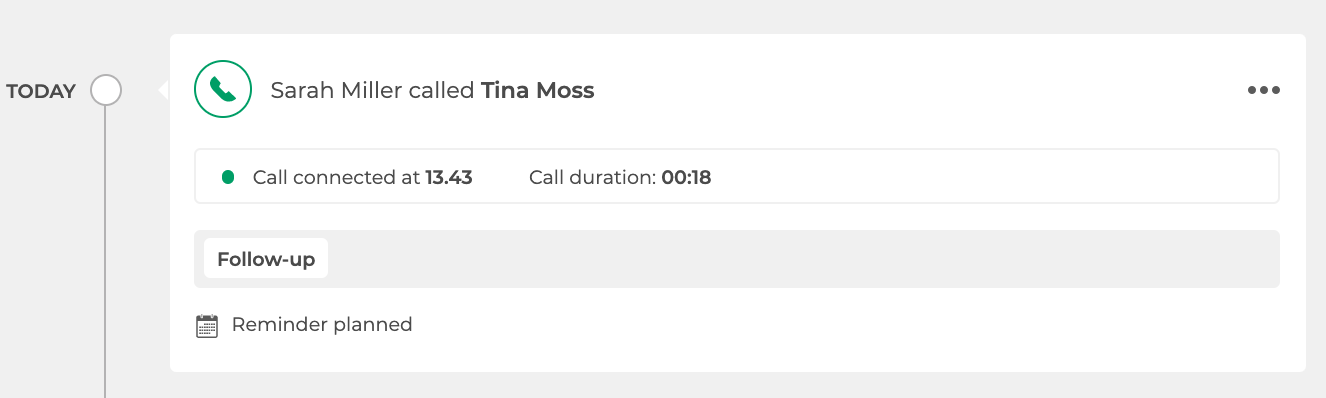The width and height of the screenshot is (1326, 398).
Task: Select the Follow-up tag
Action: coord(266,259)
